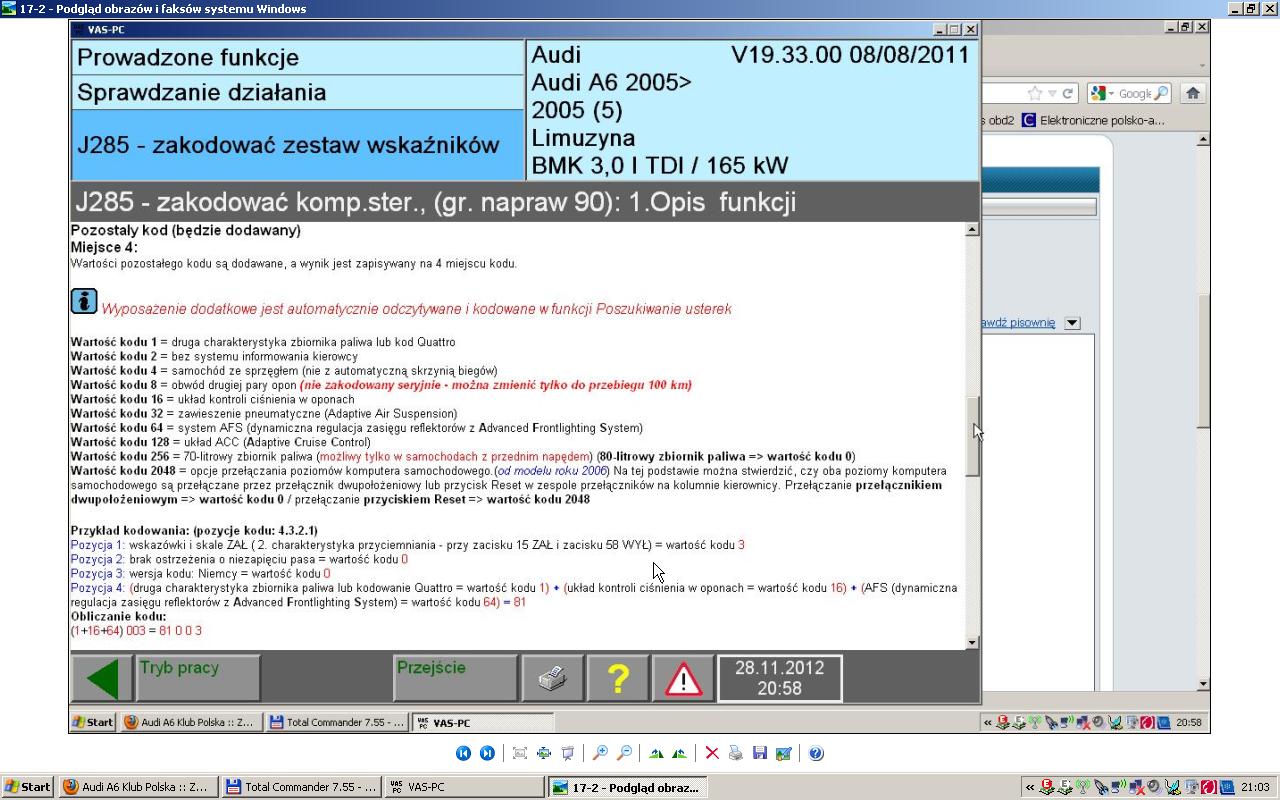Select the Sprawdzanie działania row
Image resolution: width=1280 pixels, height=800 pixels.
click(298, 92)
